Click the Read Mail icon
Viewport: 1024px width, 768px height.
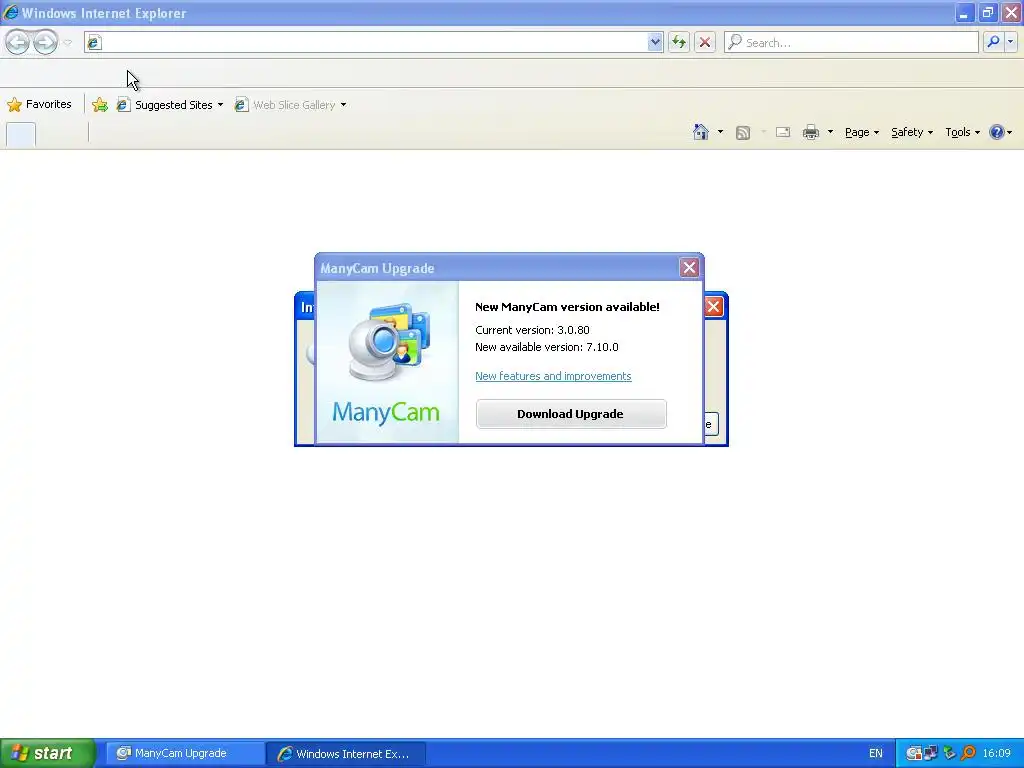[782, 133]
